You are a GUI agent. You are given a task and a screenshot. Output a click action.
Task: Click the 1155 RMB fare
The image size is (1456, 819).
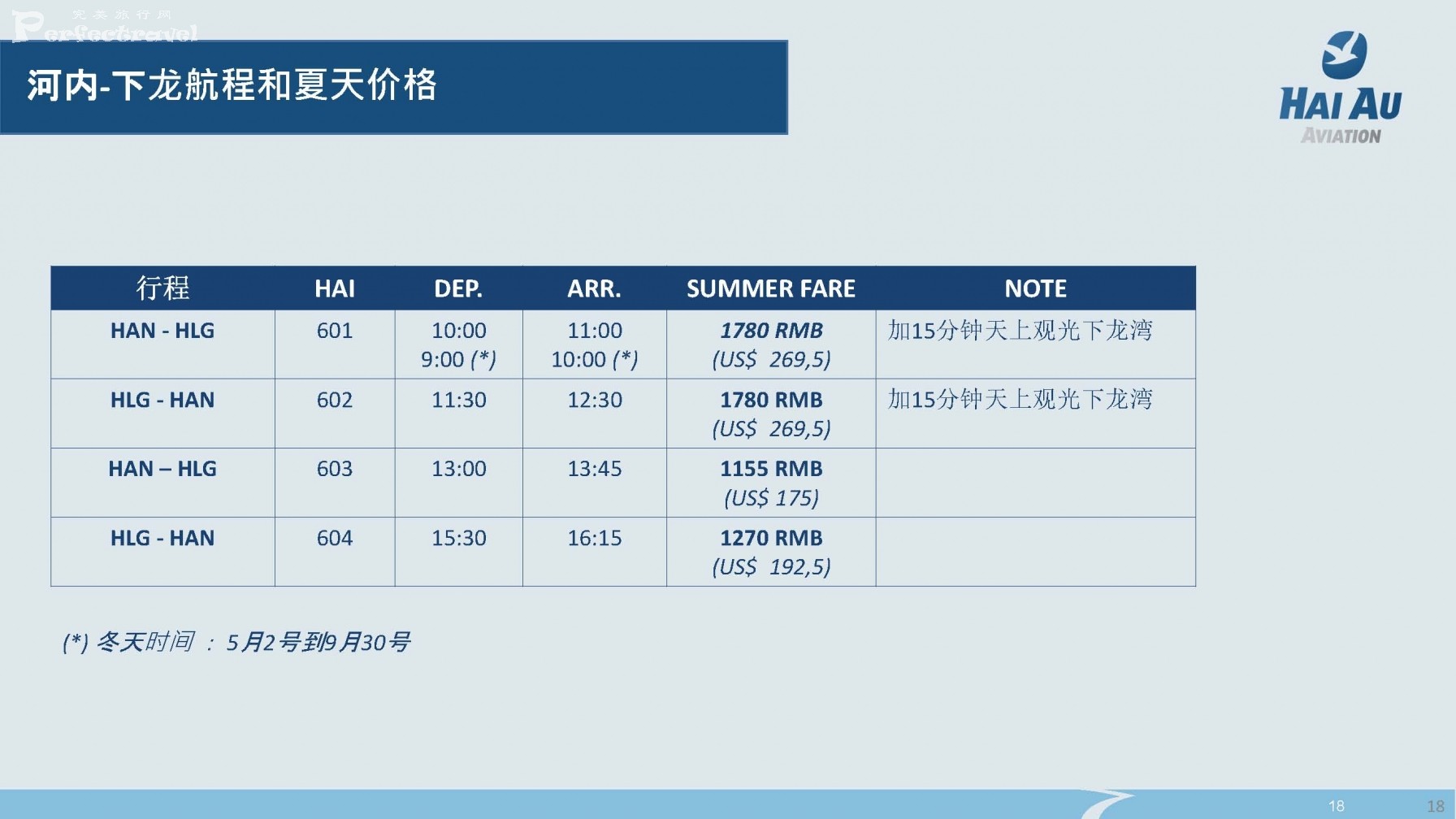[771, 469]
